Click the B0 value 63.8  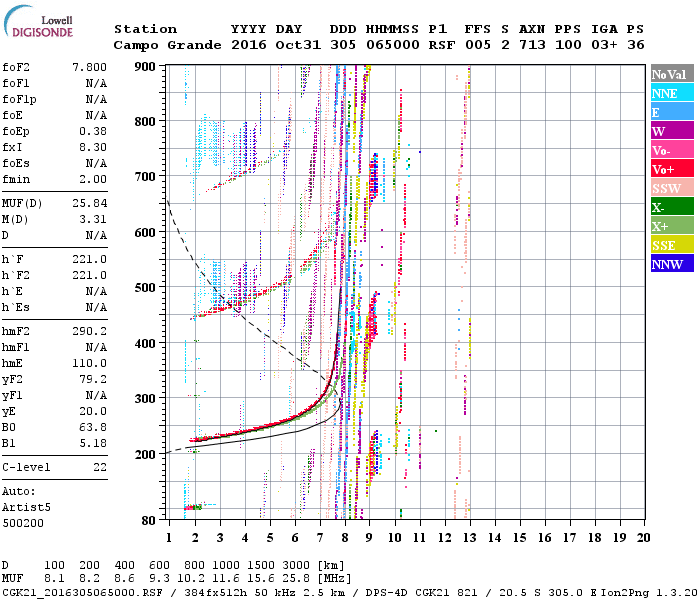pos(93,428)
